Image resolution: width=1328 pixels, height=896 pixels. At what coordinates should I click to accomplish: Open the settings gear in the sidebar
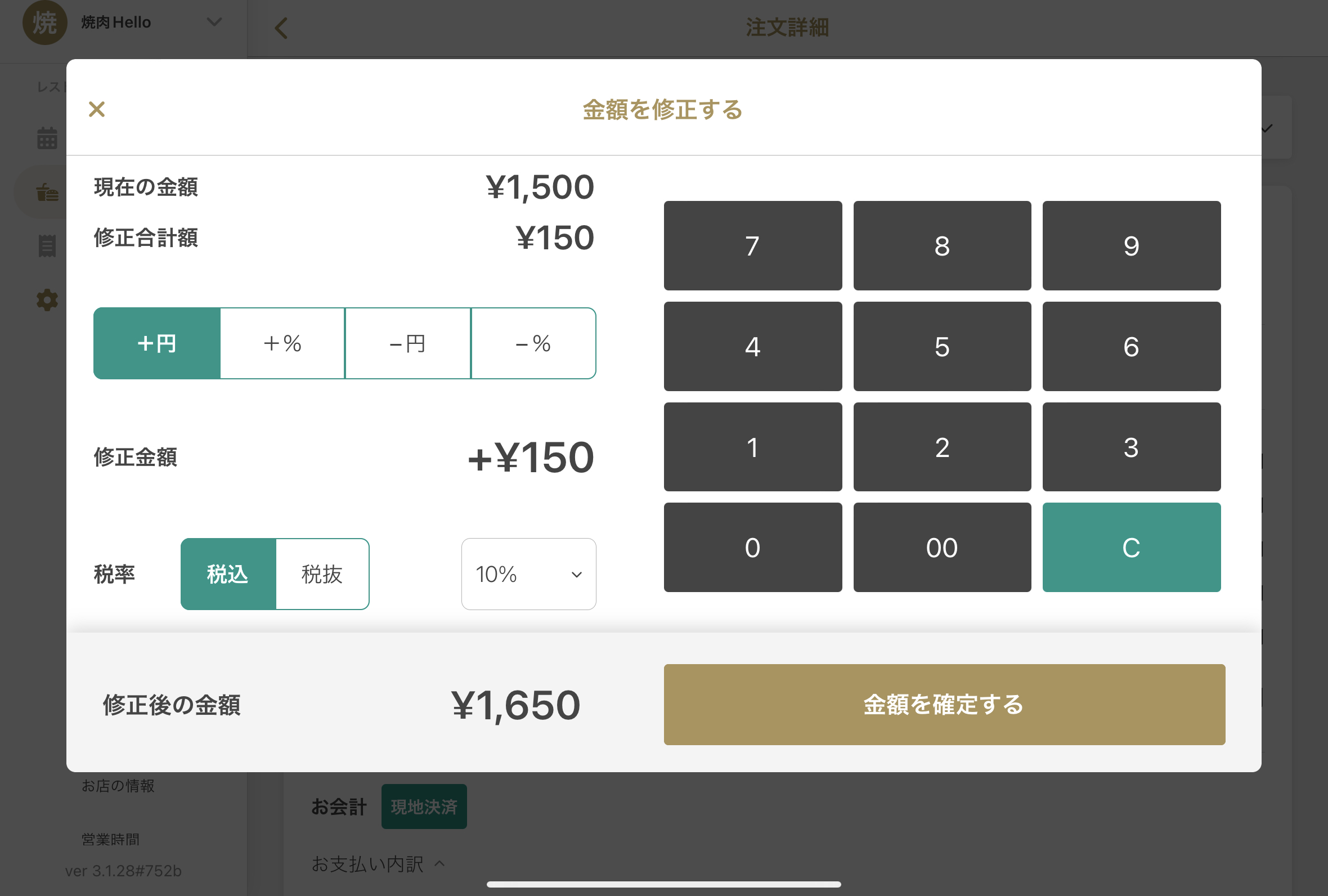[47, 299]
